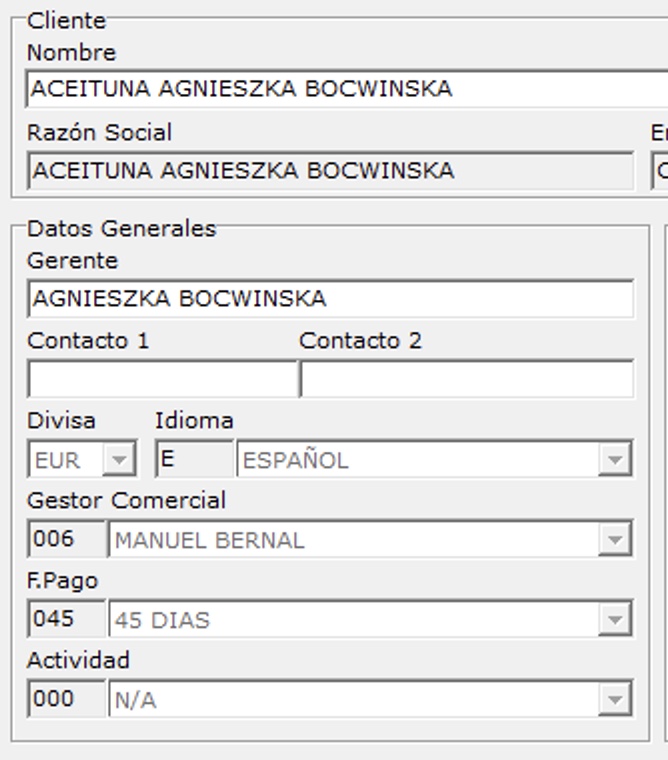
Task: Focus the Contacto 1 field
Action: click(x=162, y=380)
